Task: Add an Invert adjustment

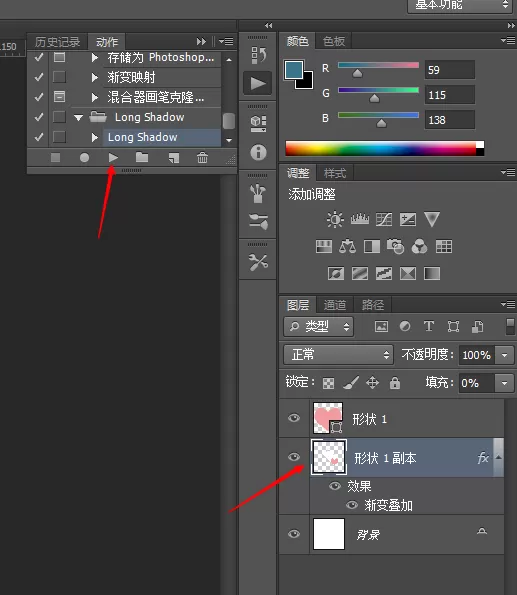Action: pyautogui.click(x=336, y=273)
